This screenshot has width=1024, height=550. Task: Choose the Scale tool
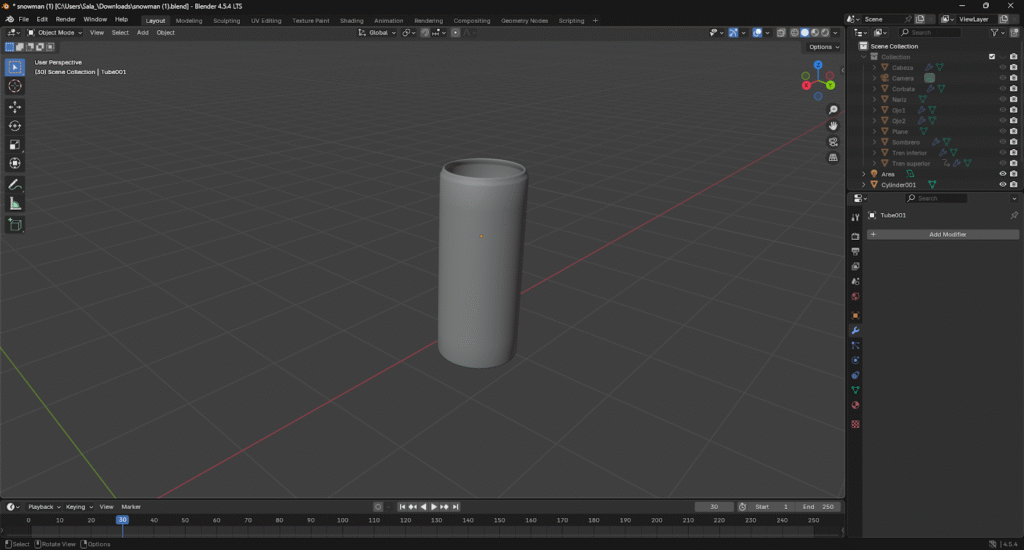[x=15, y=144]
